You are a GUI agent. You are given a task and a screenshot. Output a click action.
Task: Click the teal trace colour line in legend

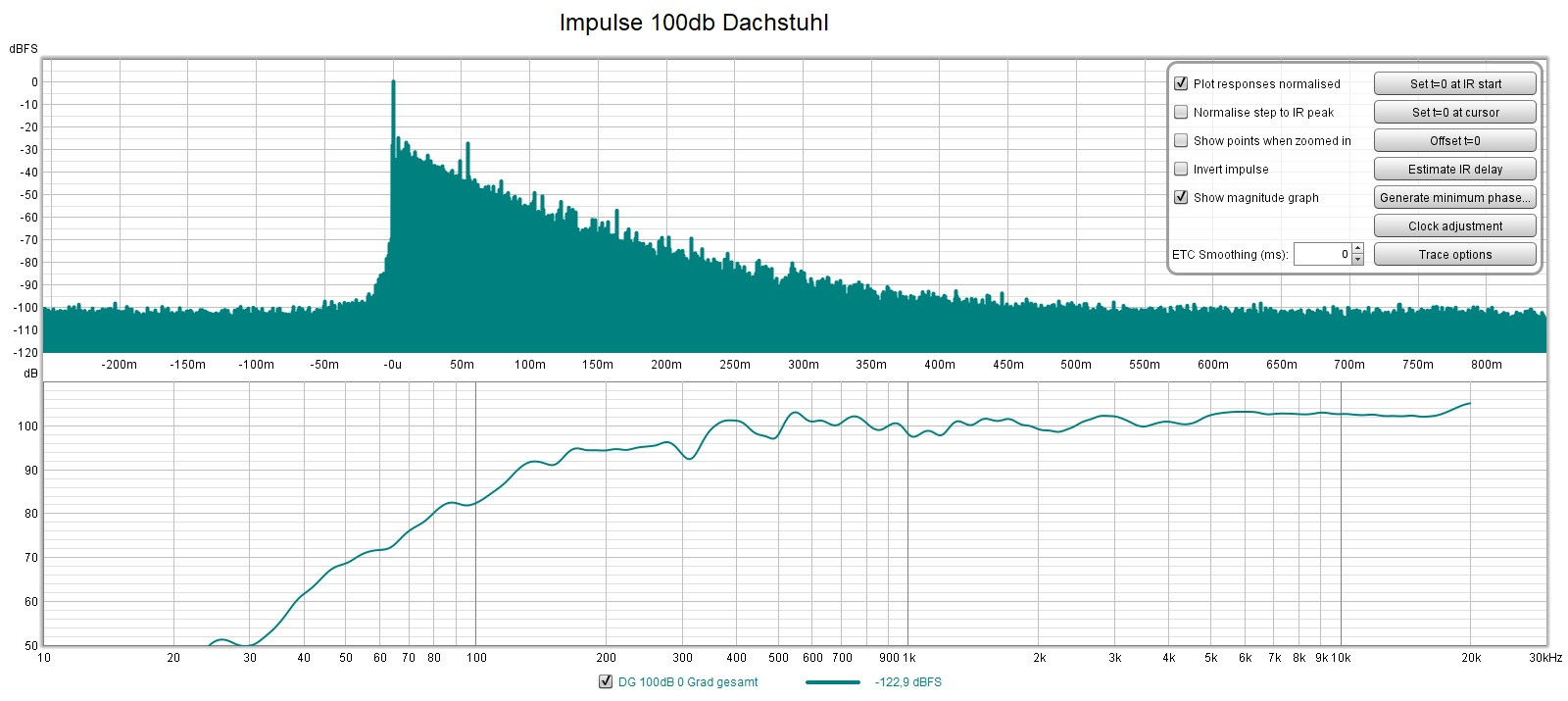(832, 682)
